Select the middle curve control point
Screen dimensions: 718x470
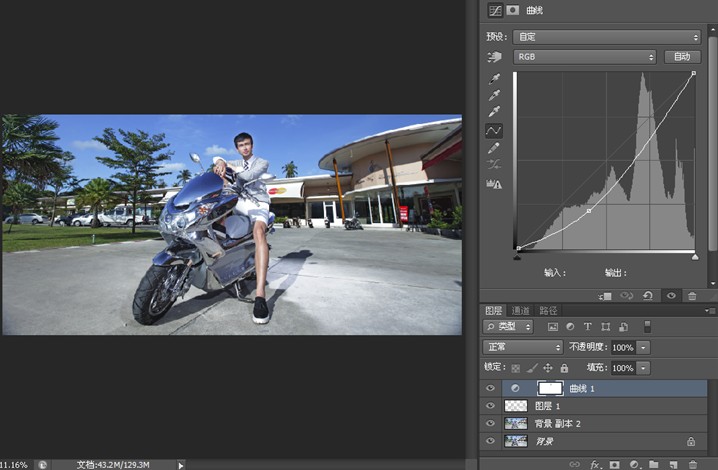(589, 211)
